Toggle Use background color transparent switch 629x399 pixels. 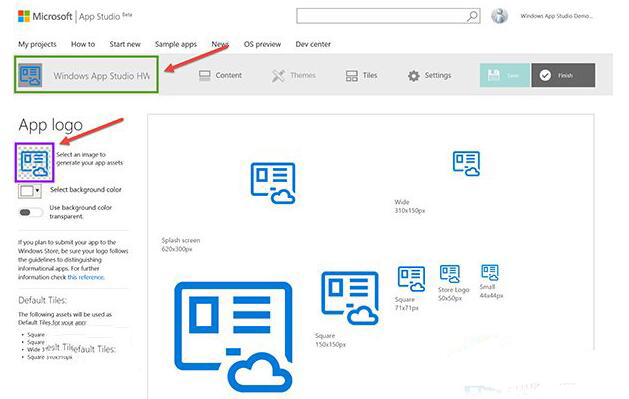pyautogui.click(x=30, y=212)
